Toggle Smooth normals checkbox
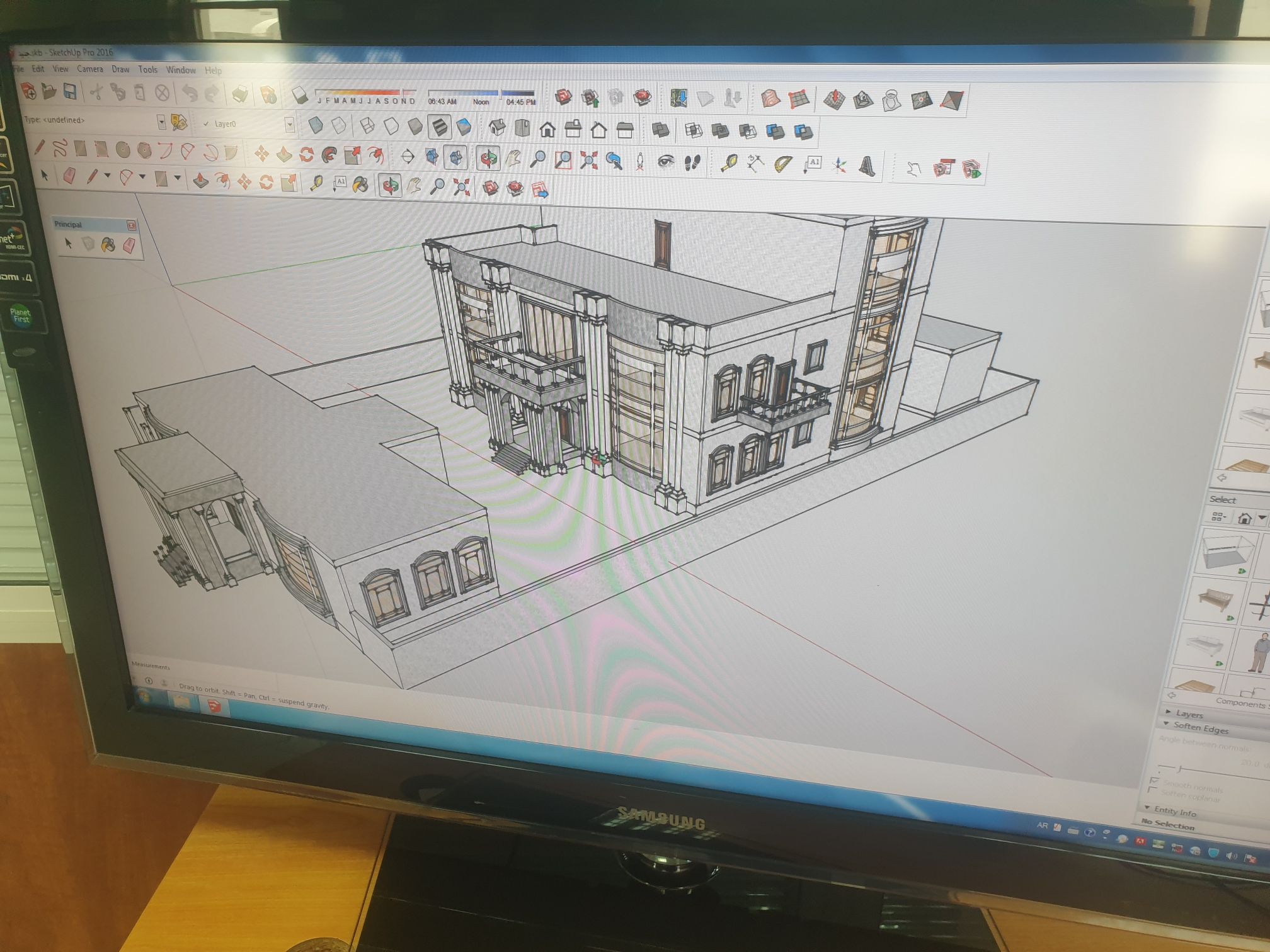The width and height of the screenshot is (1270, 952). point(1154,781)
